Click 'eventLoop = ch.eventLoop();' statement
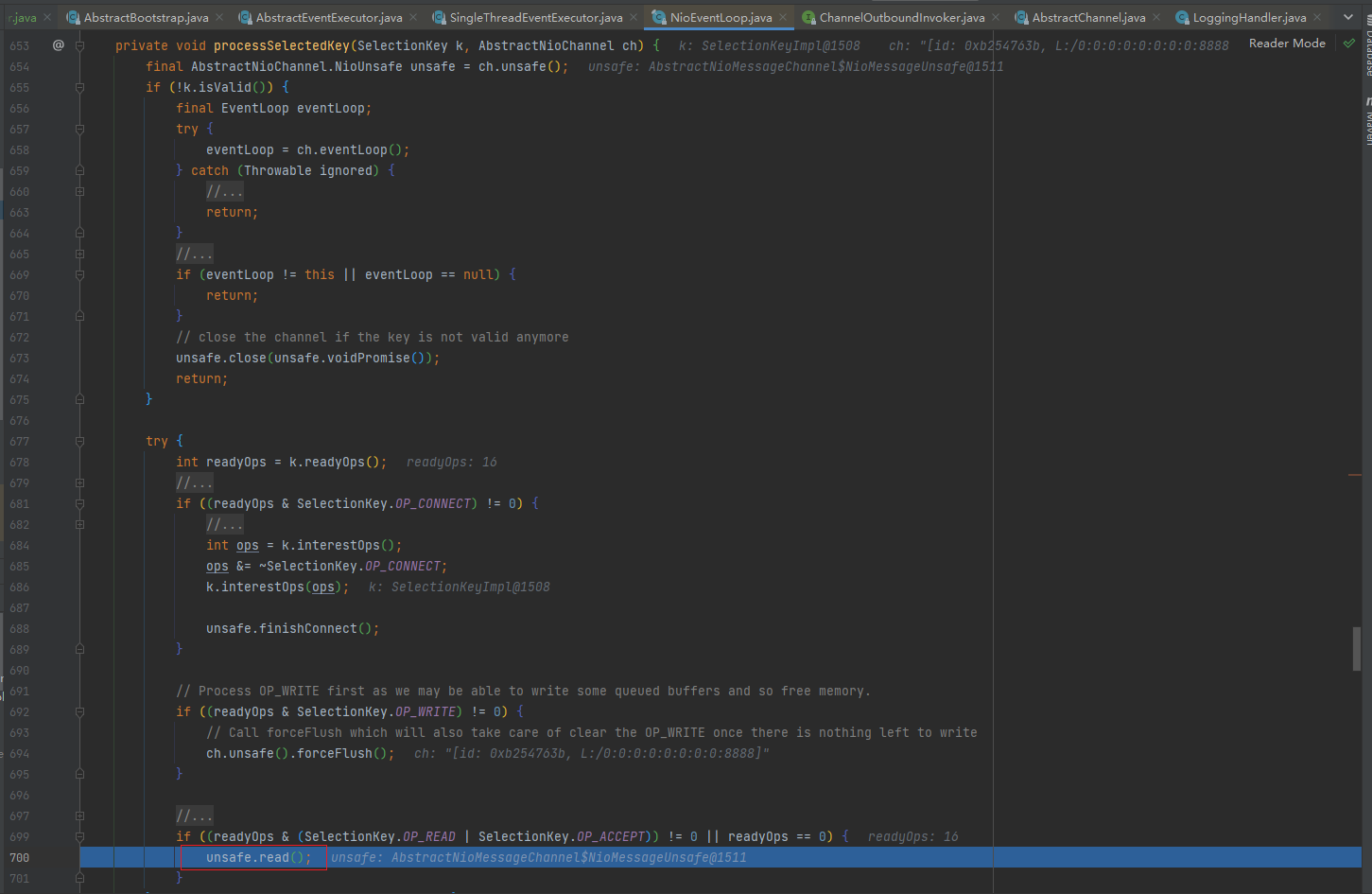This screenshot has height=894, width=1372. [x=308, y=149]
